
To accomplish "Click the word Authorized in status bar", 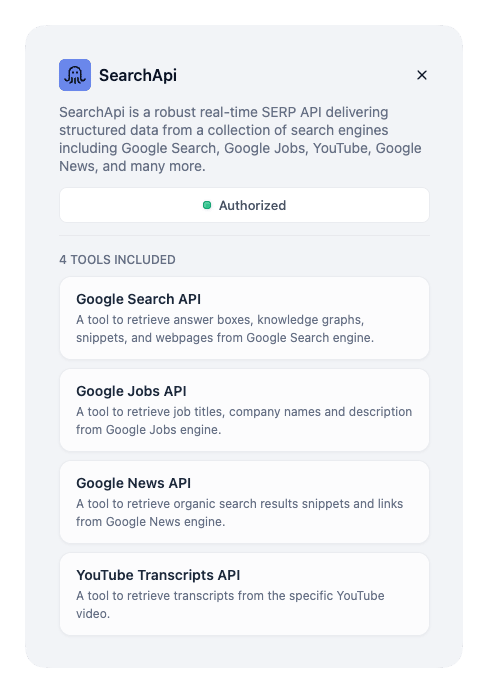I will click(x=252, y=205).
